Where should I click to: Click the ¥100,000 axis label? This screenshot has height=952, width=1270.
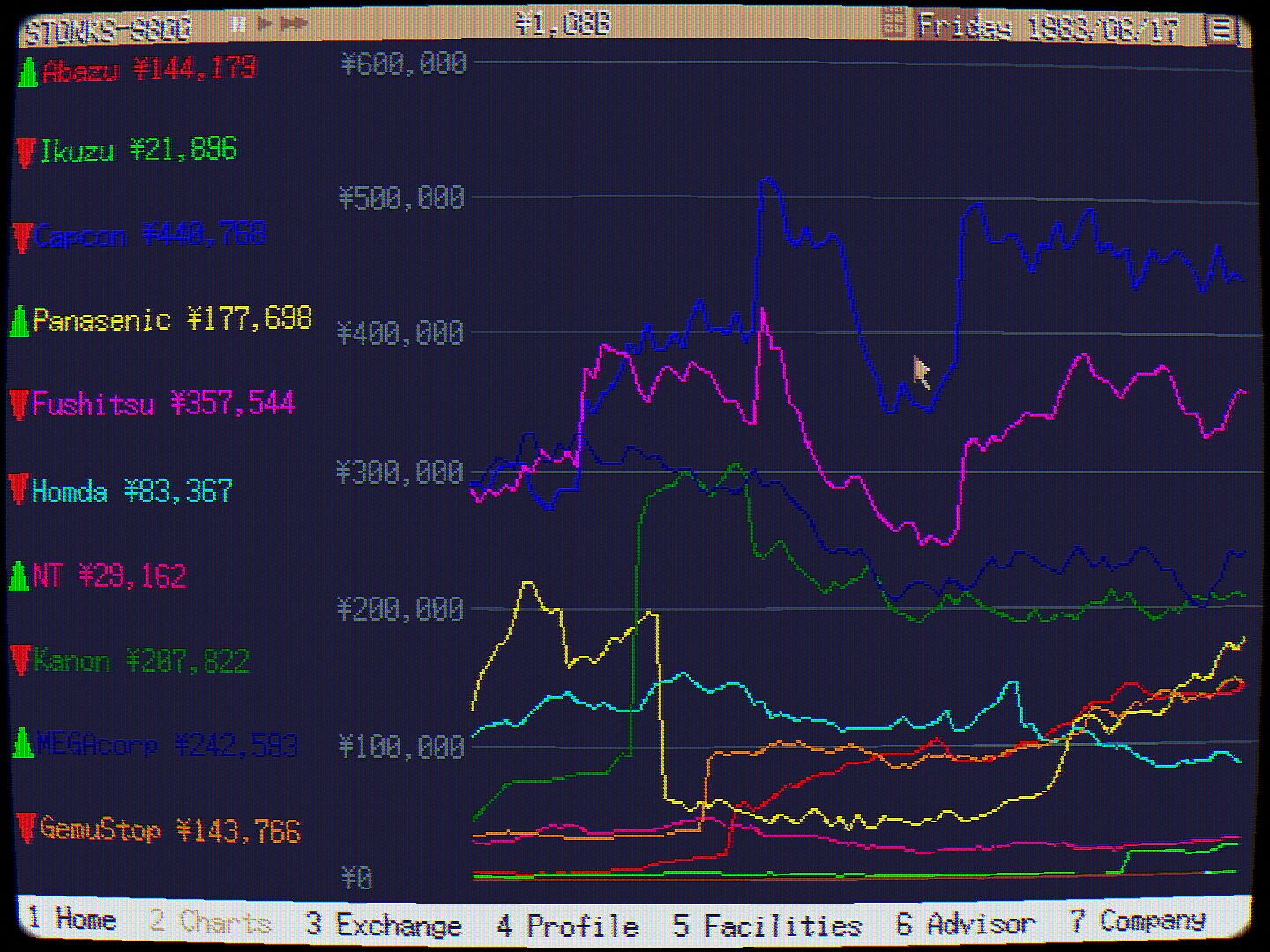(401, 747)
